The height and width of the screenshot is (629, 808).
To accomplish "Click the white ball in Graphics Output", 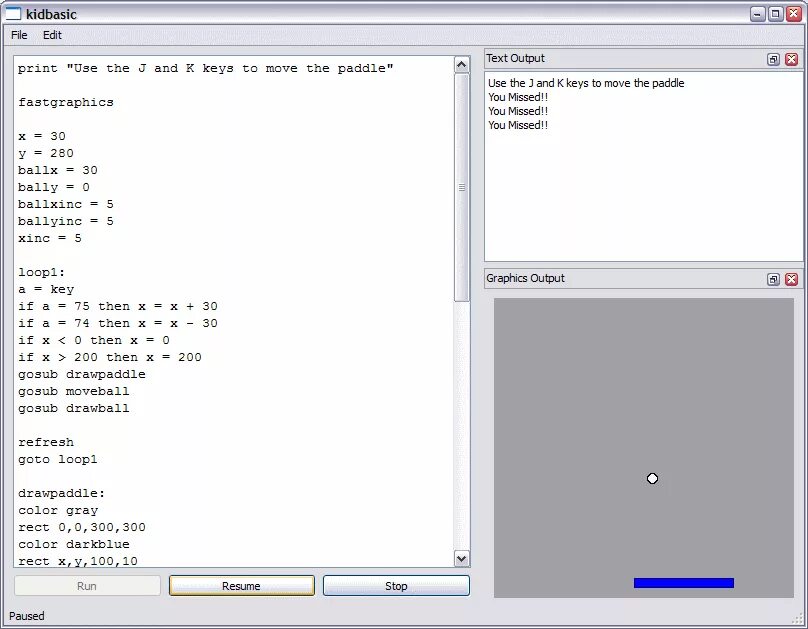I will (652, 479).
